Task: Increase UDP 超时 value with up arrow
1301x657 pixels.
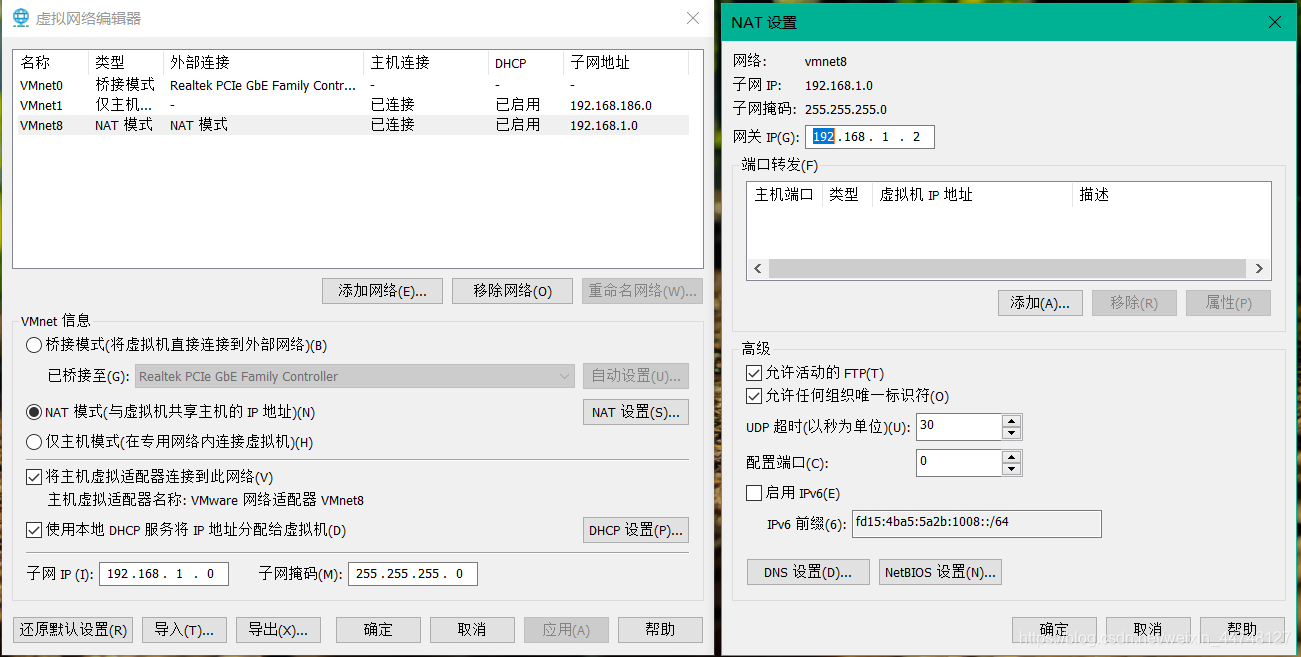Action: click(x=1012, y=421)
